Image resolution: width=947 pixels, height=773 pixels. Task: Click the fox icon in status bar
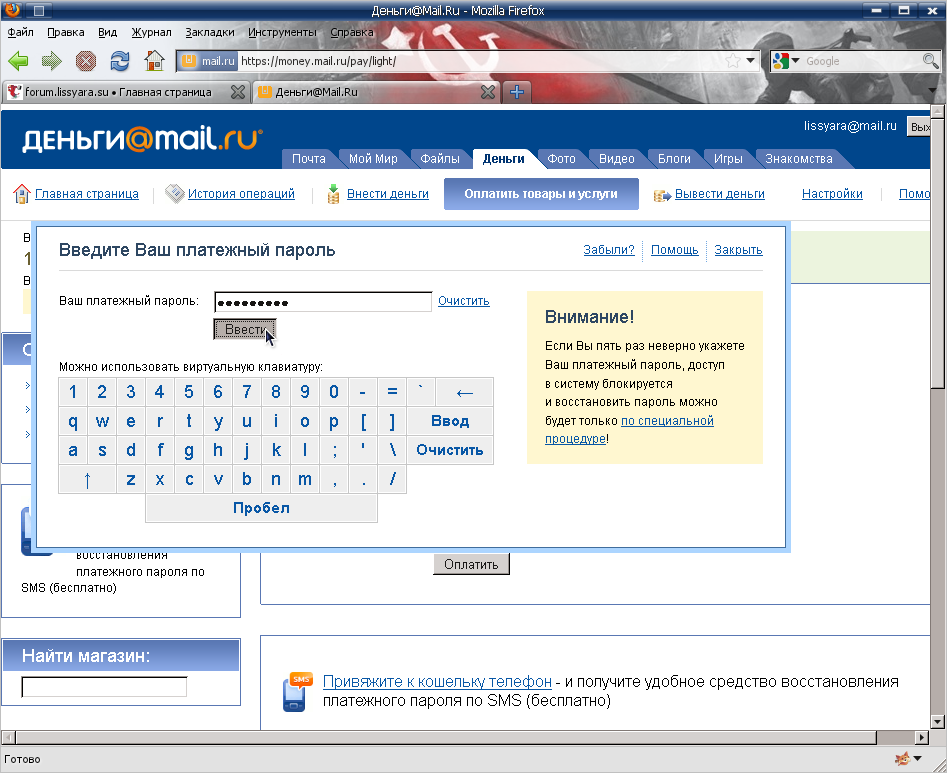(902, 759)
